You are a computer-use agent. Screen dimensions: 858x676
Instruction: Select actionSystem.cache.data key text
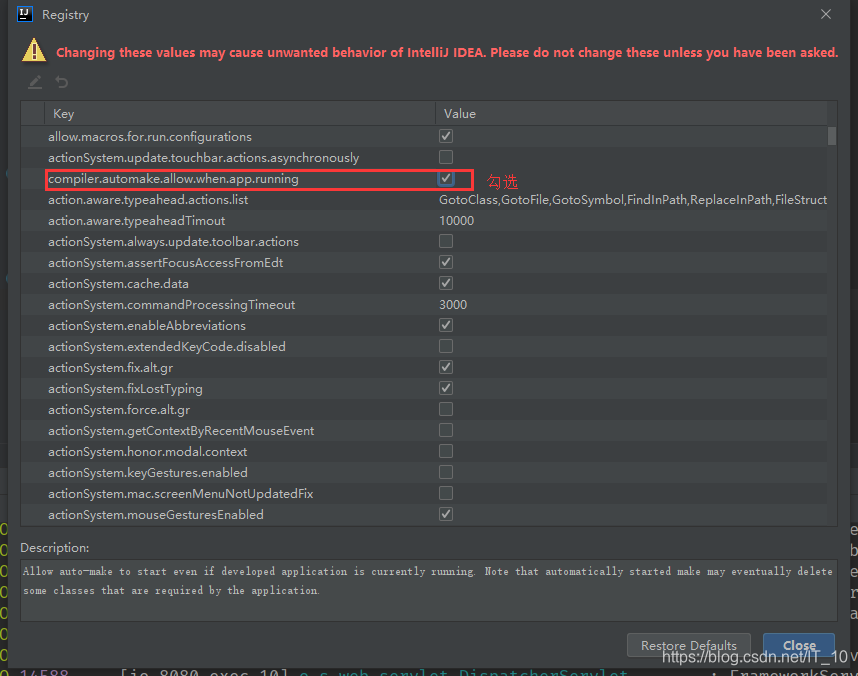(118, 284)
